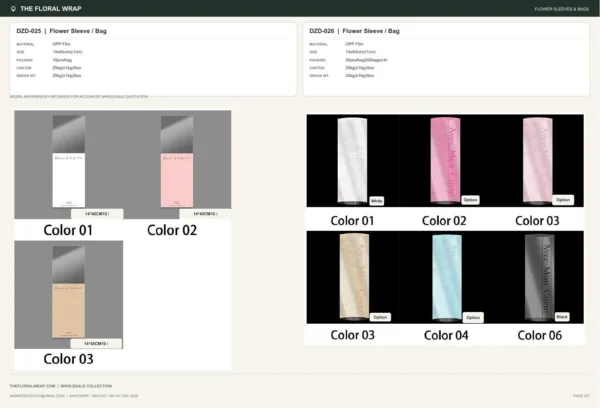Click the email address in the footer
This screenshot has width=600, height=408.
(x=37, y=396)
